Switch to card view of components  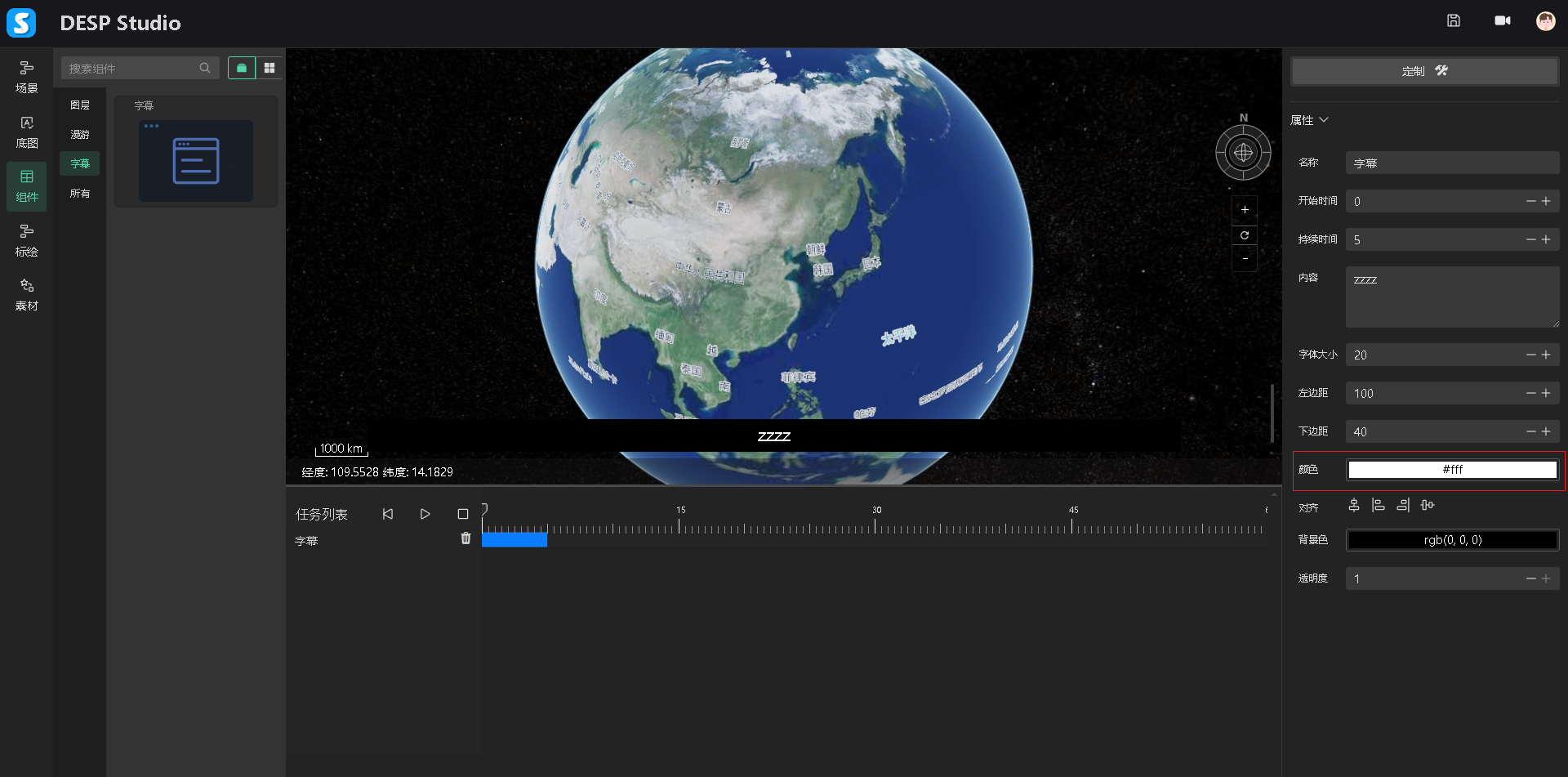242,68
